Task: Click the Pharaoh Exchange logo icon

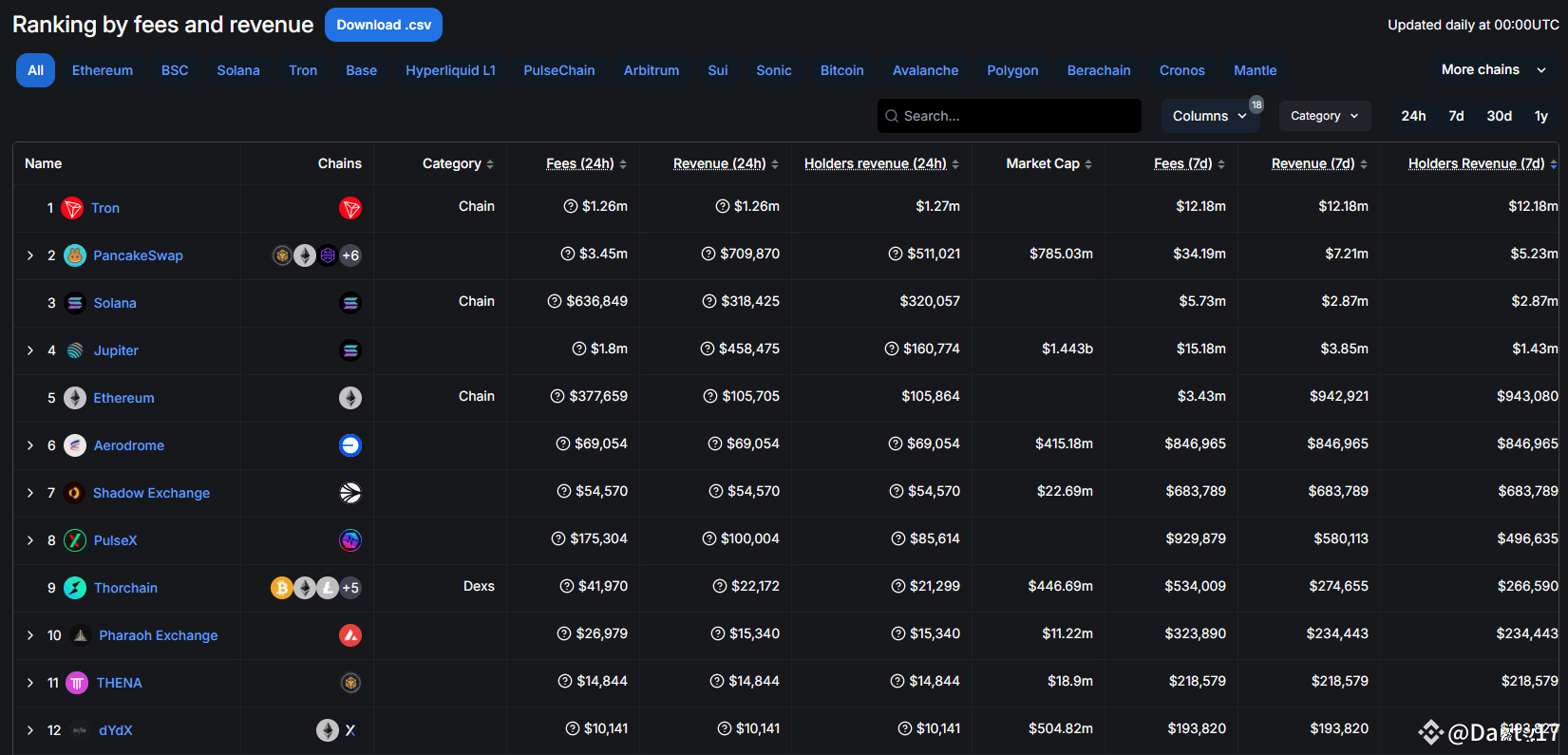Action: (81, 635)
